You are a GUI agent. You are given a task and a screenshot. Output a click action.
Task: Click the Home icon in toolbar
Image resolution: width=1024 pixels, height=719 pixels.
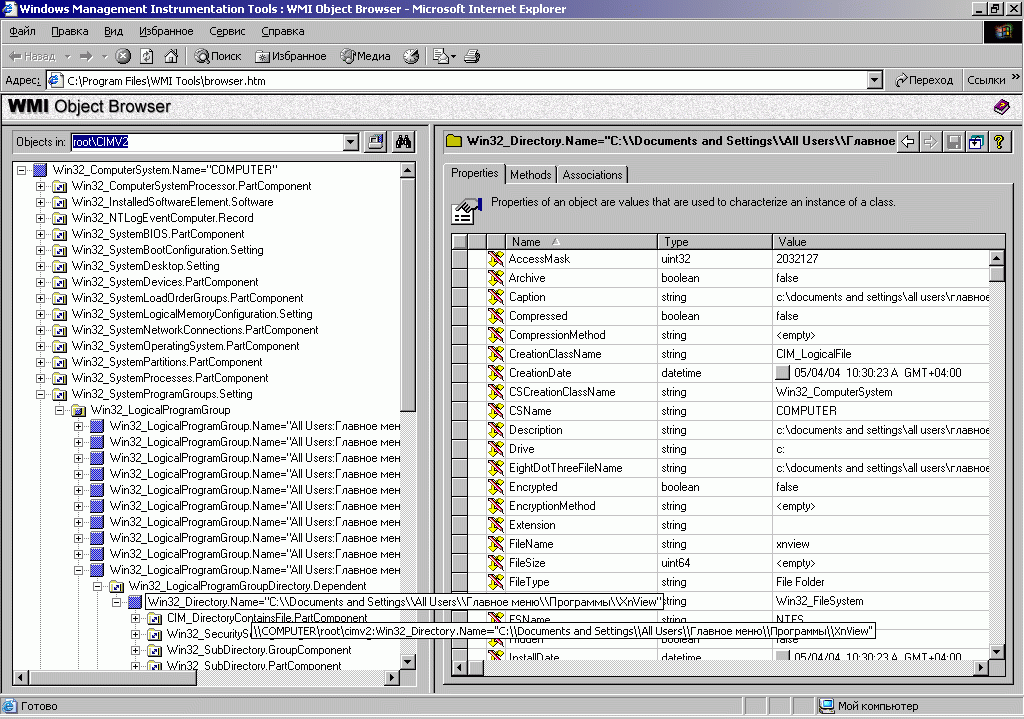click(x=171, y=56)
